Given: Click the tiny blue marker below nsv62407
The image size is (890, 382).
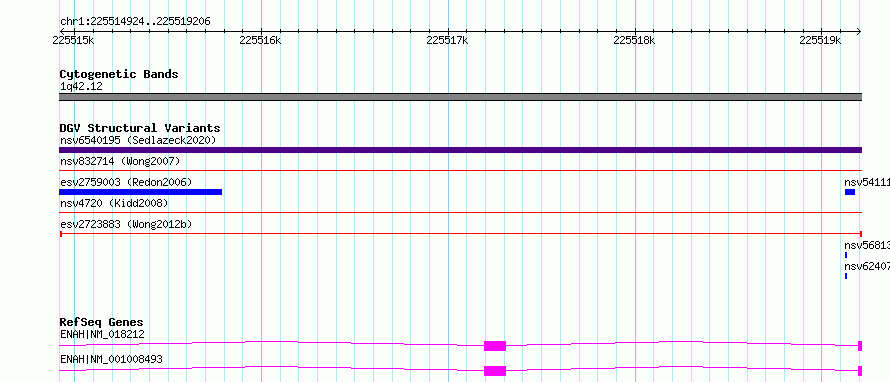Looking at the screenshot, I should (846, 276).
